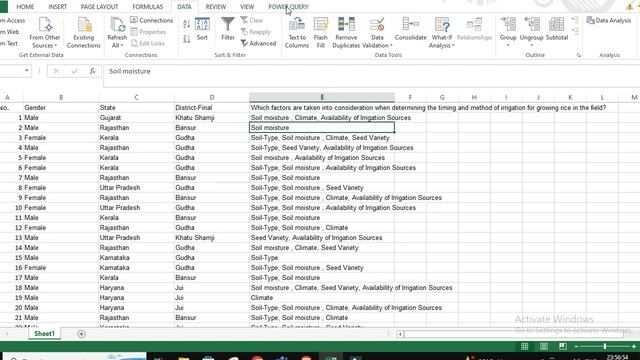The width and height of the screenshot is (640, 360).
Task: Select the 'Gujarat' state cell
Action: [x=136, y=118]
